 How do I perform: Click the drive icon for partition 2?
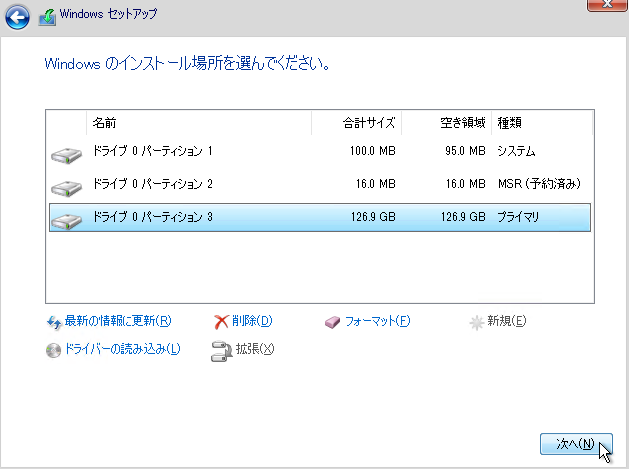[x=67, y=188]
